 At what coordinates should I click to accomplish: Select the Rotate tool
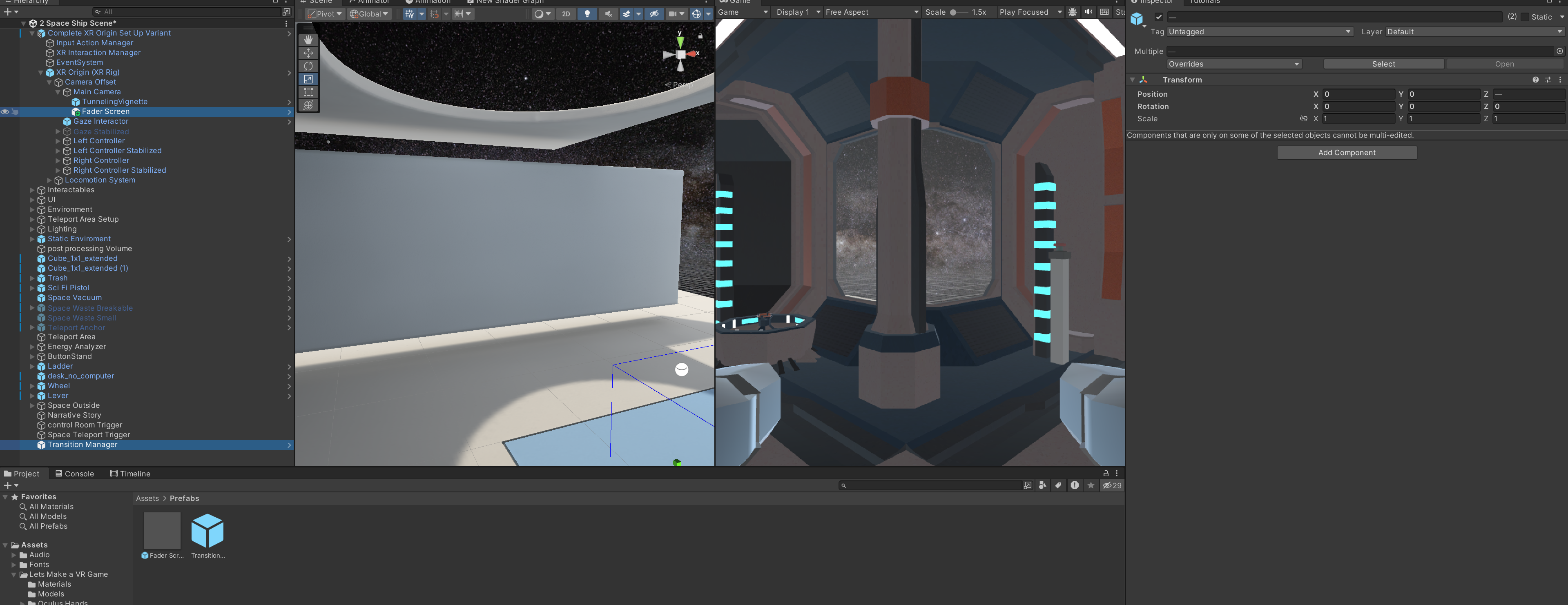point(308,66)
